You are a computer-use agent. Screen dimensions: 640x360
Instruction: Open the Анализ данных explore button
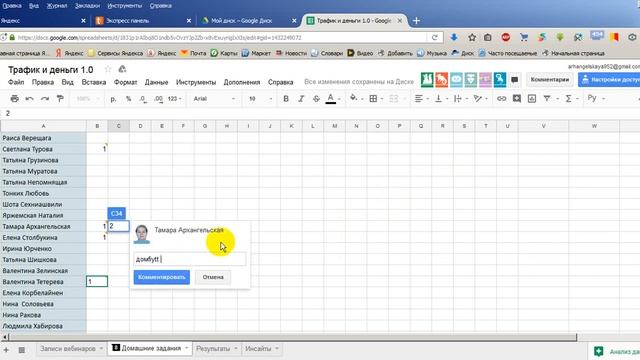(617, 351)
